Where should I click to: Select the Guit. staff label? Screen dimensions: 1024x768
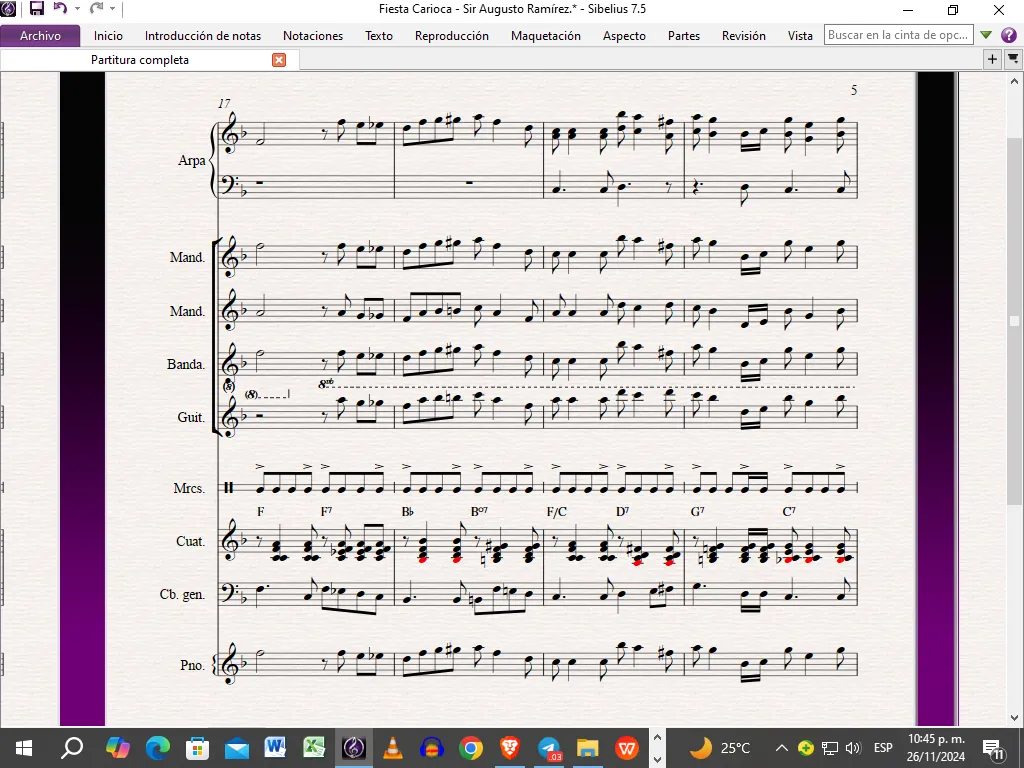click(191, 417)
